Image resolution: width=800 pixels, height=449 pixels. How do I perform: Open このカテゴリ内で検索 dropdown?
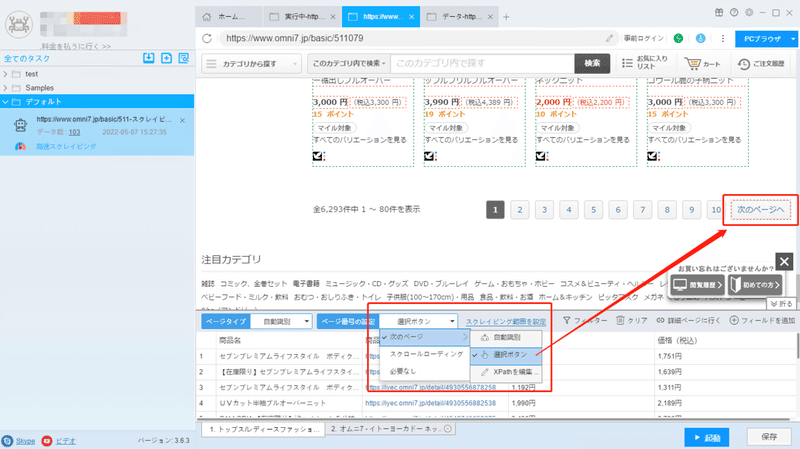(349, 63)
